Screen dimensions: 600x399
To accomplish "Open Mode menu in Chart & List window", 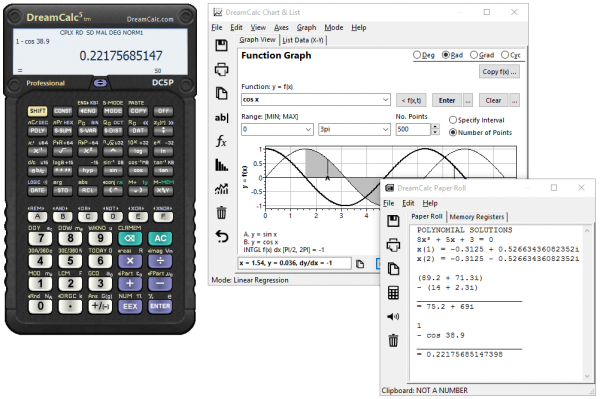I will pos(334,28).
